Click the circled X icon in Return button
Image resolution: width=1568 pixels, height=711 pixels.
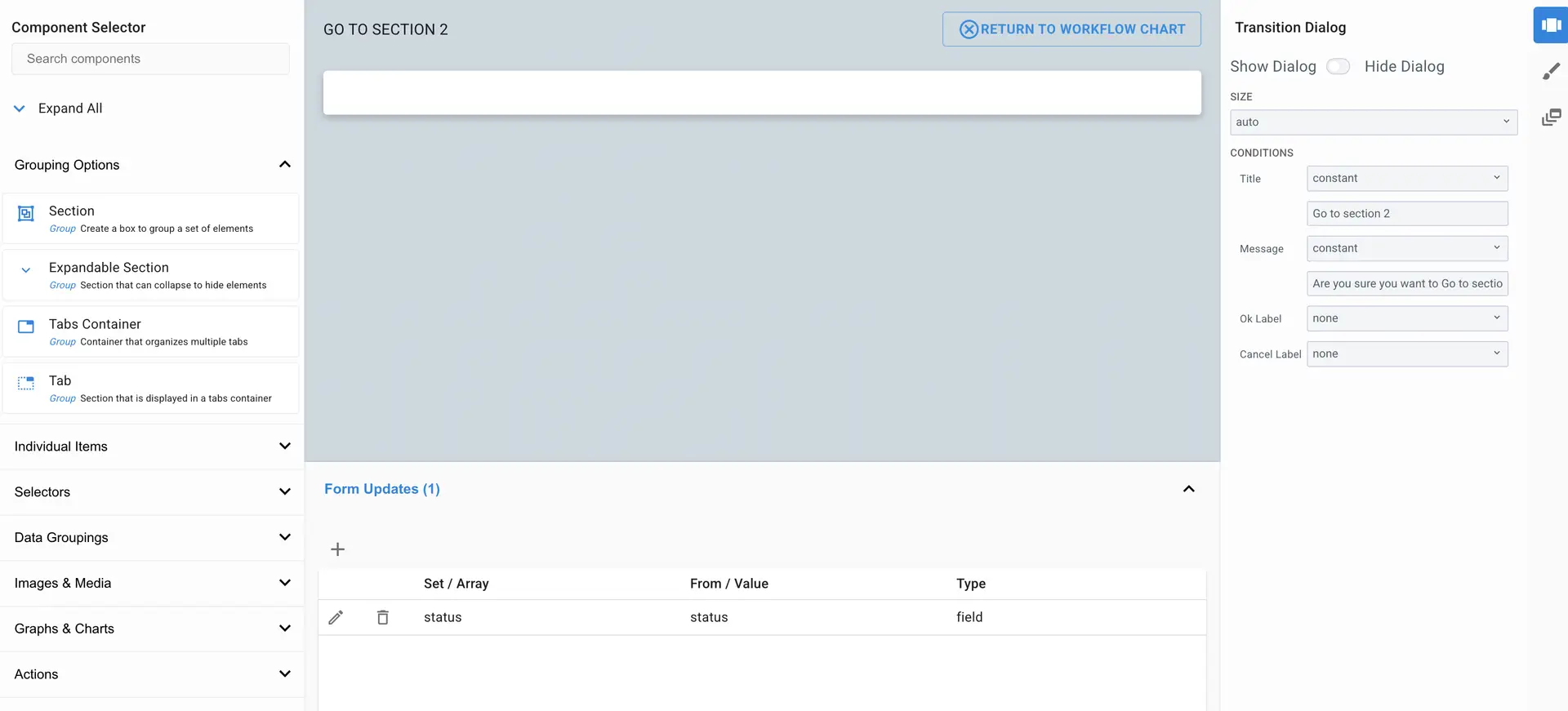[969, 29]
